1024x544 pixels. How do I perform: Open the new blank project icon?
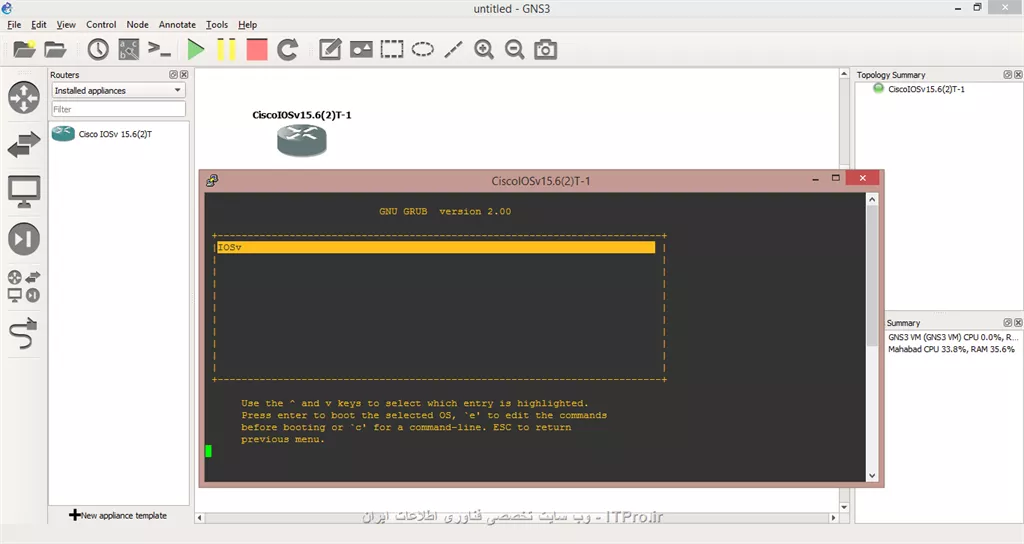coord(24,50)
